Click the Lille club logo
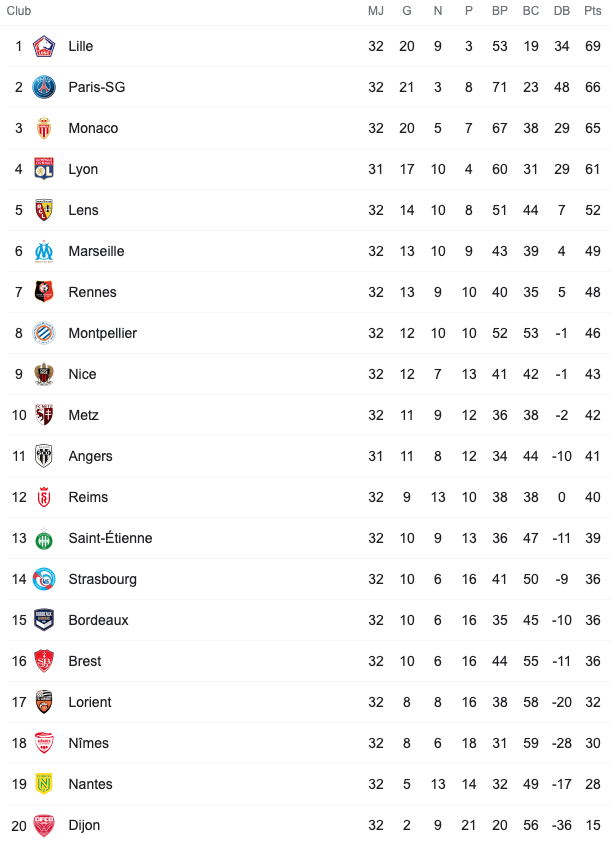The height and width of the screenshot is (846, 611). [x=44, y=46]
